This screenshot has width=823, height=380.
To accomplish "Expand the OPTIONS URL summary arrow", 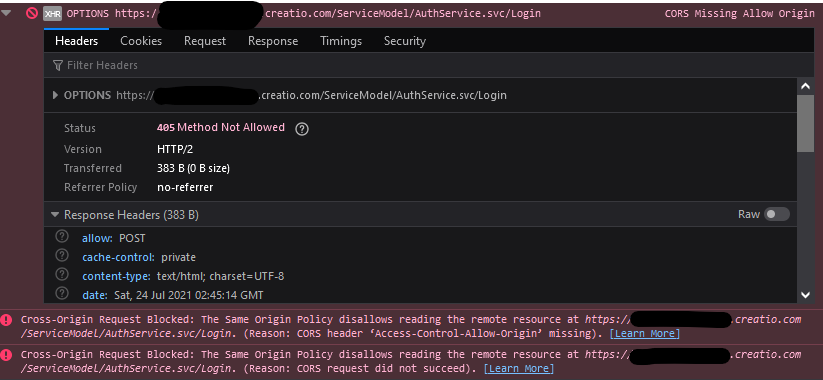I will (x=55, y=96).
